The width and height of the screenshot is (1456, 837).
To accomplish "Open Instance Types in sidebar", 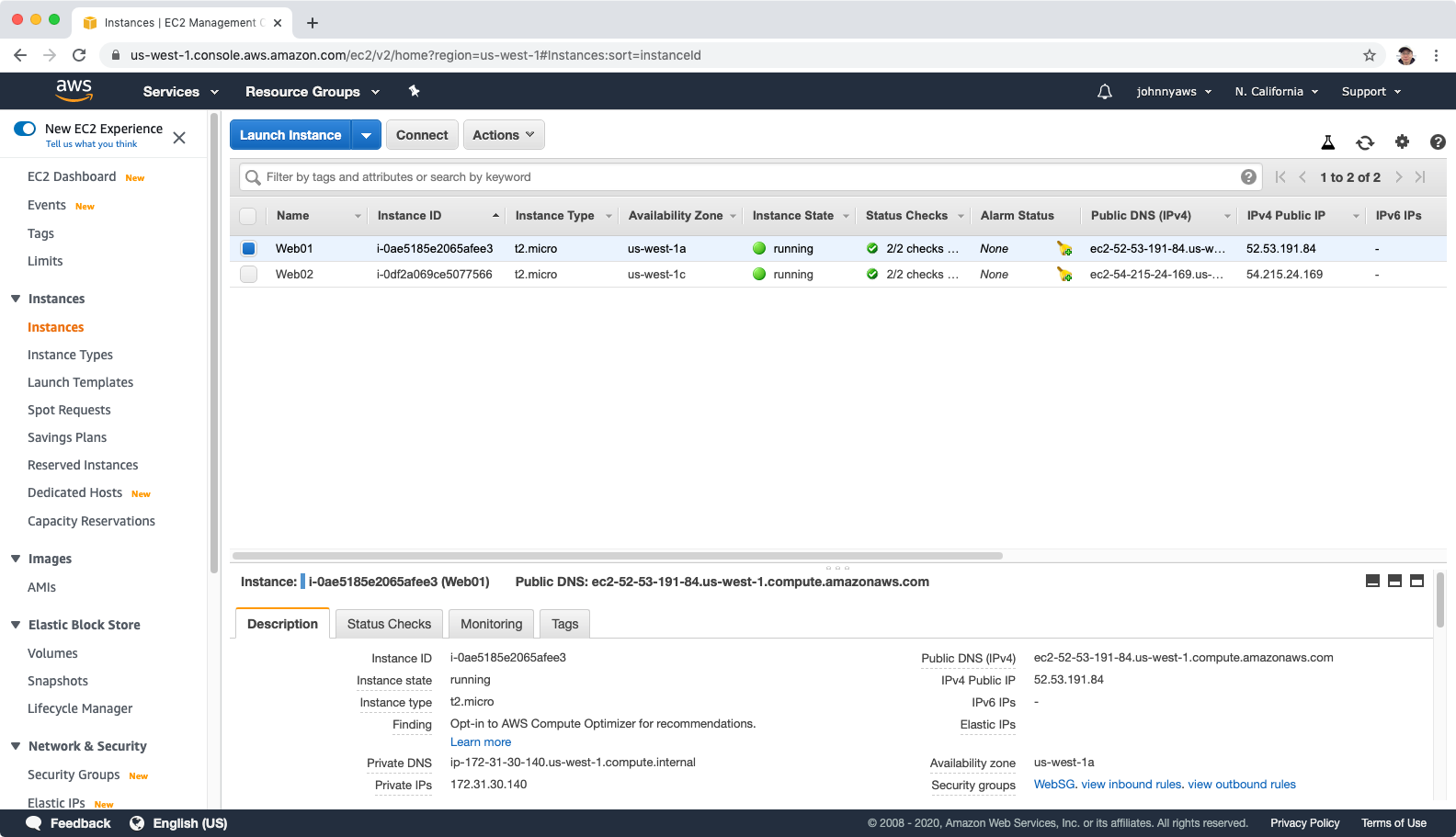I will pyautogui.click(x=70, y=355).
